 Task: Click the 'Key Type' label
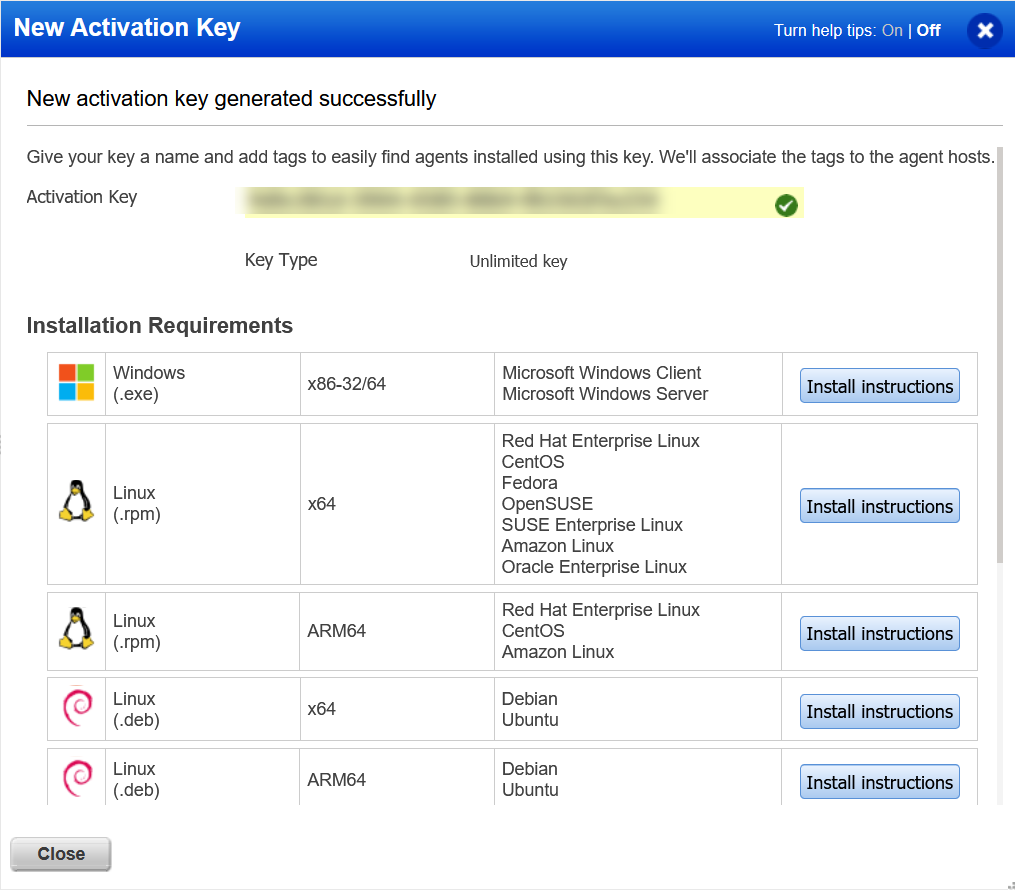click(x=281, y=260)
